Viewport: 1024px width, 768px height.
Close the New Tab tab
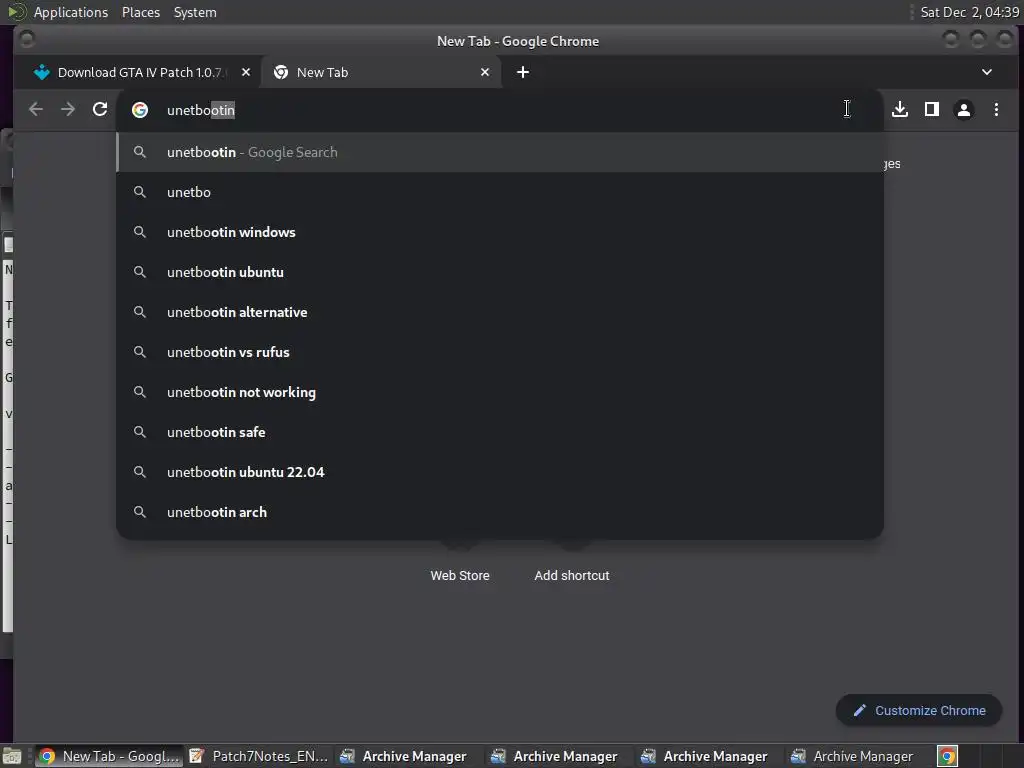[485, 72]
